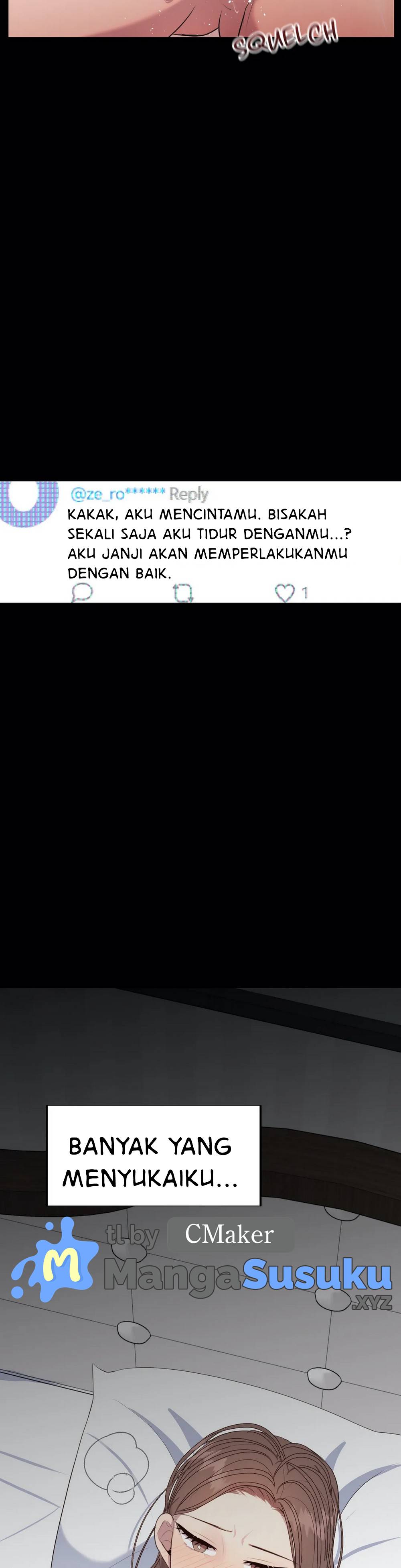Click the CMaker translator credit badge
This screenshot has height=1568, width=401.
[x=230, y=1234]
